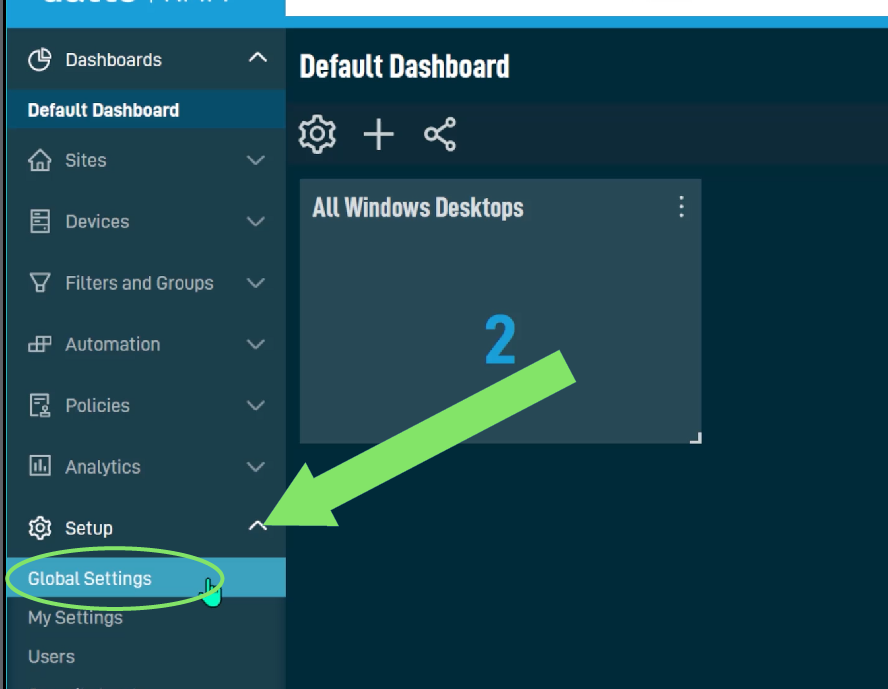Collapse the Setup section chevron

tap(258, 526)
